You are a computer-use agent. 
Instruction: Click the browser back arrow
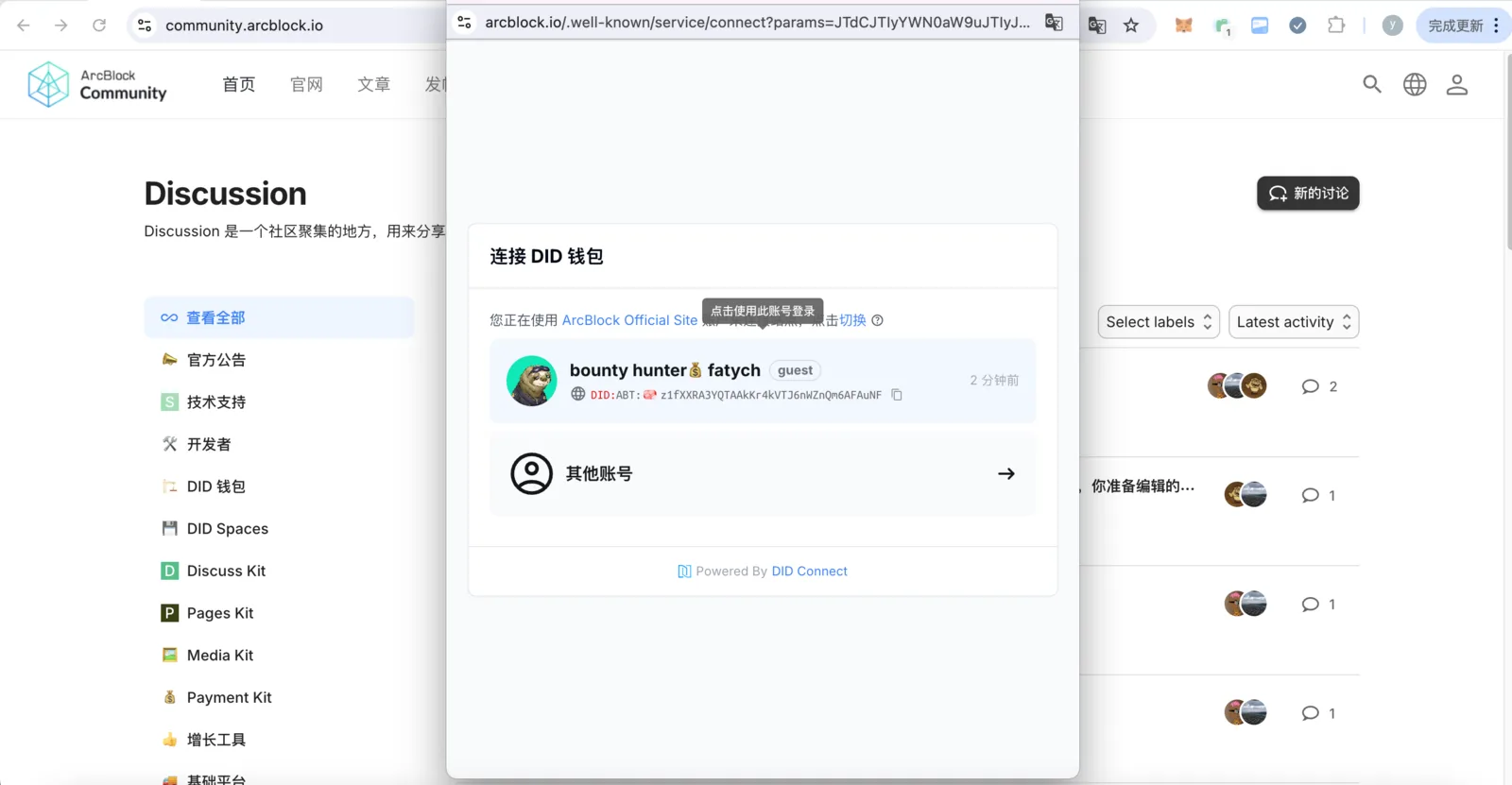click(24, 26)
